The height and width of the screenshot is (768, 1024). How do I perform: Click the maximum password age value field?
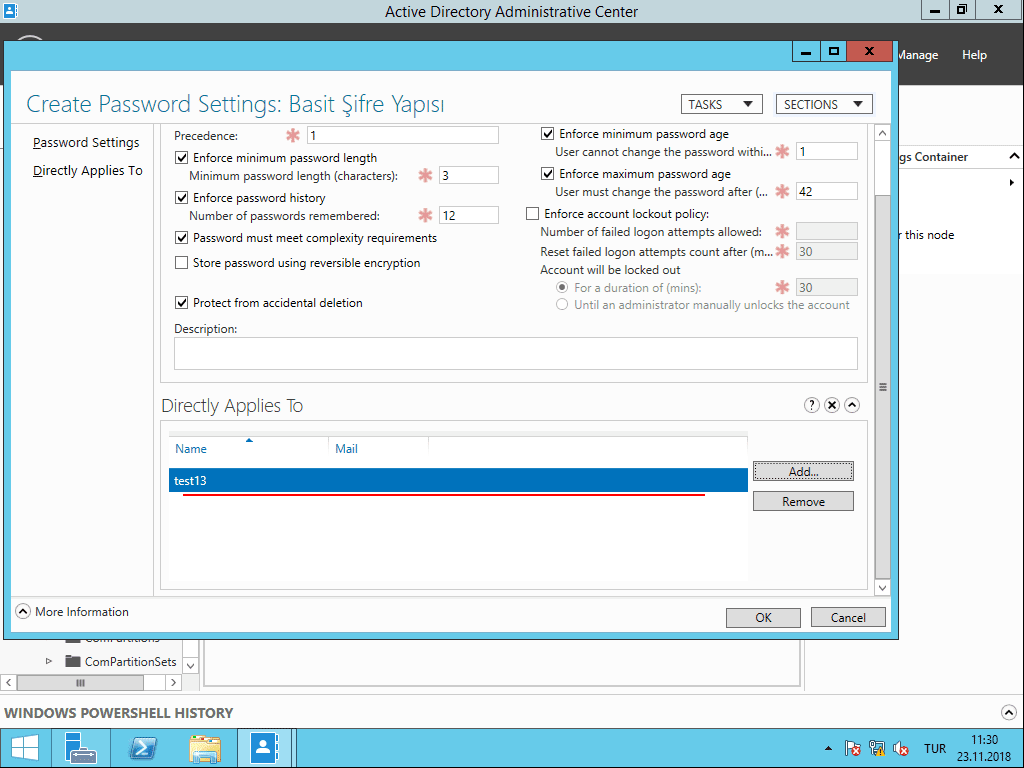[x=826, y=191]
